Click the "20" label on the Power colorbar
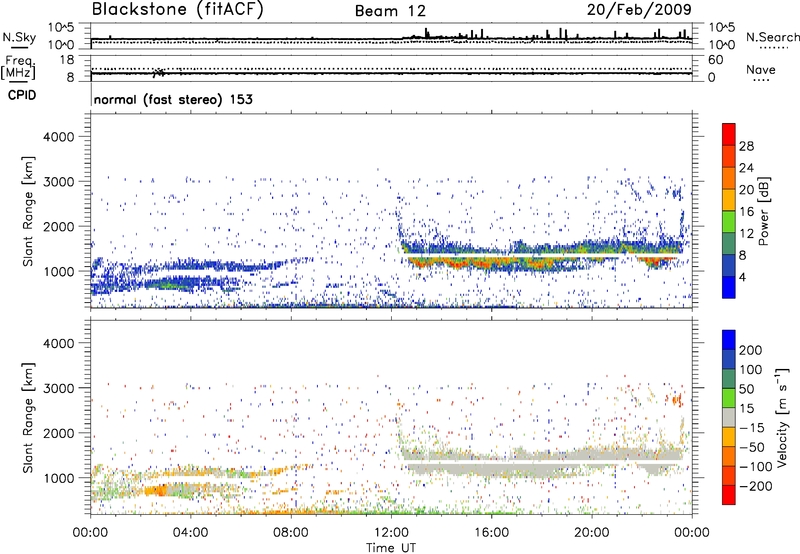800x554 pixels. click(746, 190)
